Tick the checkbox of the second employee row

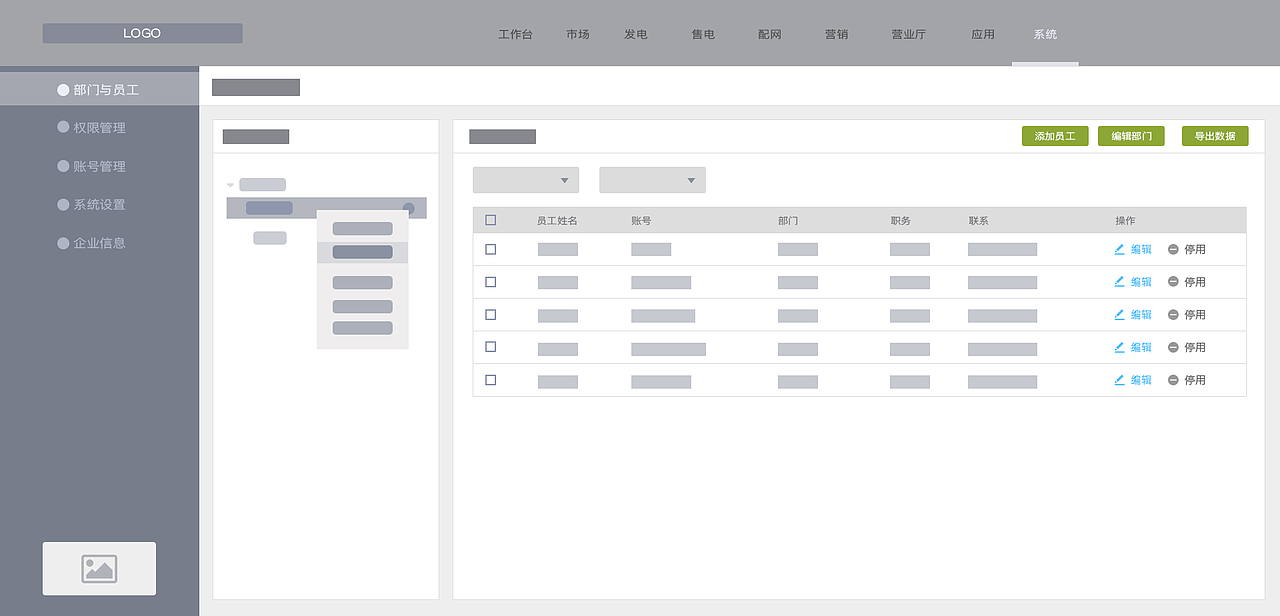(490, 282)
